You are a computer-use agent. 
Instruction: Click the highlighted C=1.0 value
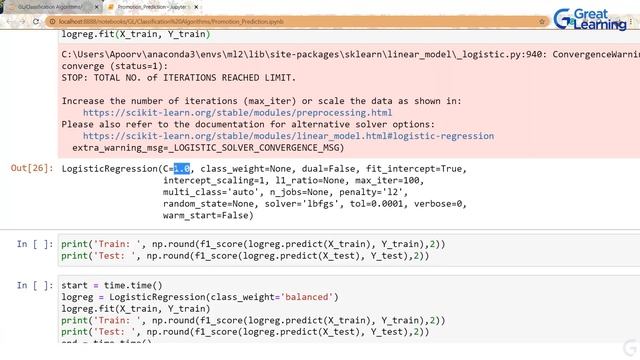(182, 169)
